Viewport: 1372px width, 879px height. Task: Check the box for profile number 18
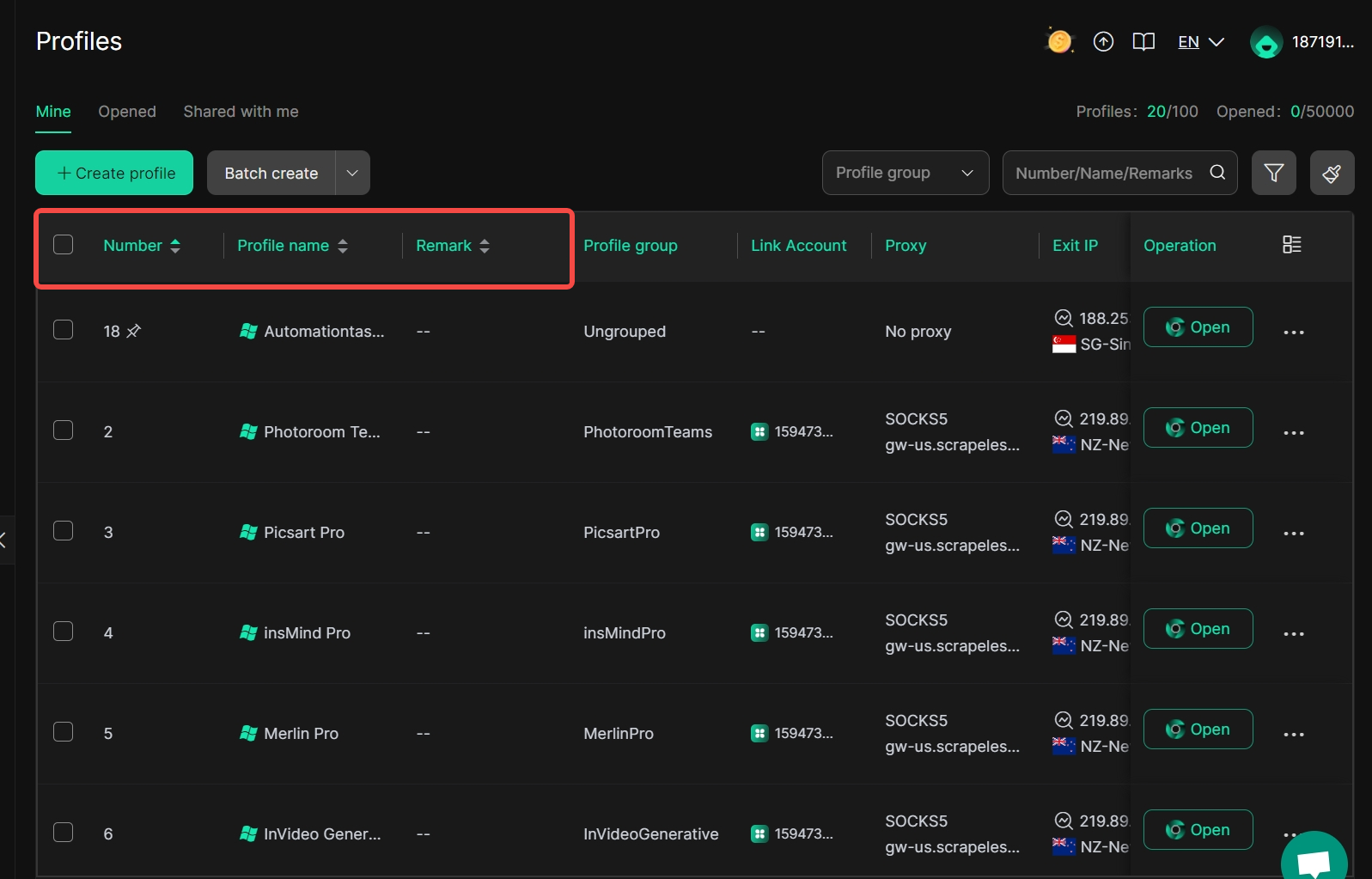63,330
